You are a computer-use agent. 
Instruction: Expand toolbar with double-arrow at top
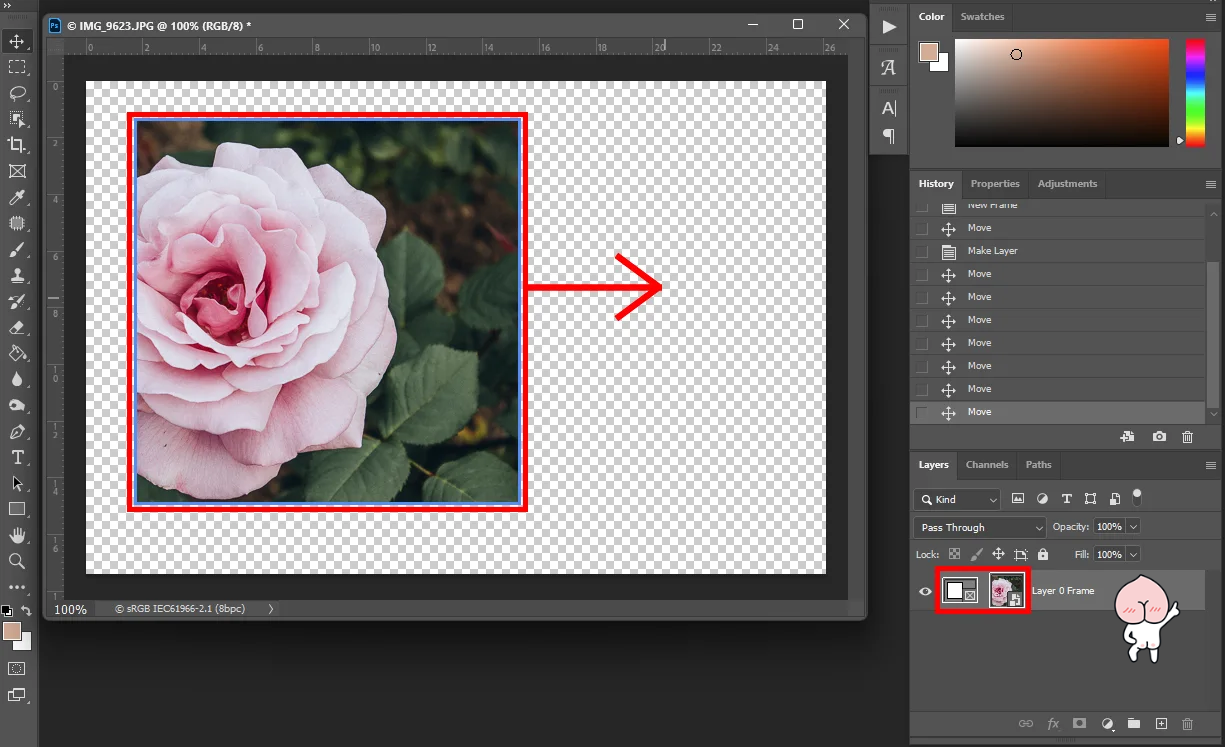(x=9, y=6)
